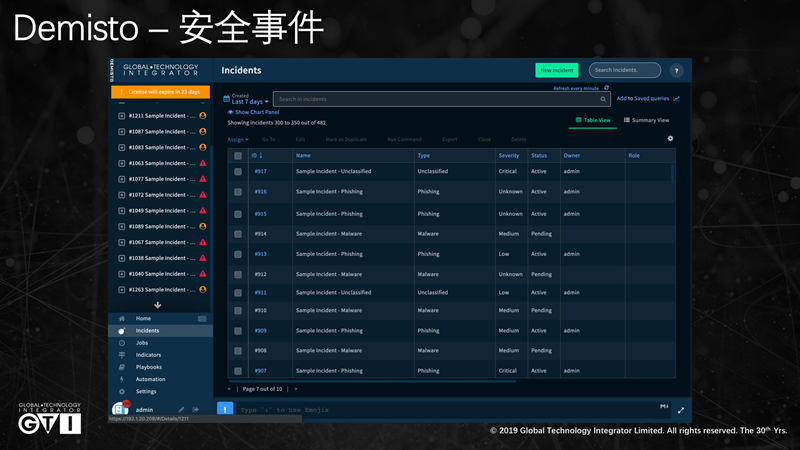This screenshot has height=450, width=800.
Task: Go to next page arrow in pagination
Action: pos(296,389)
